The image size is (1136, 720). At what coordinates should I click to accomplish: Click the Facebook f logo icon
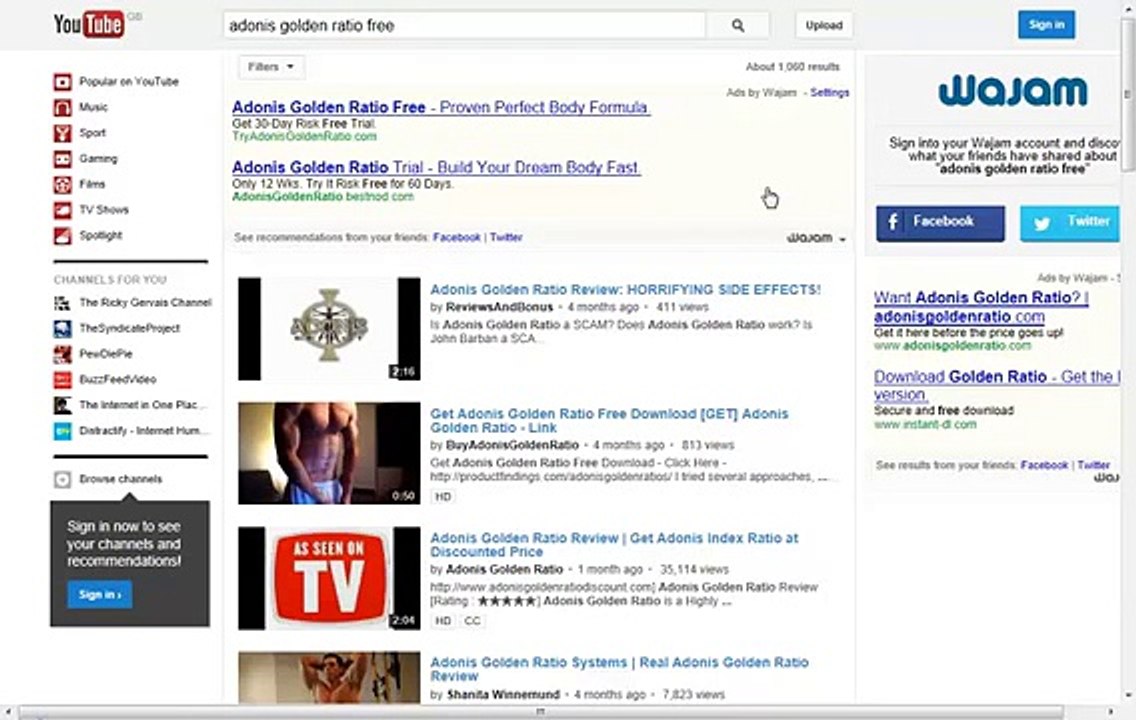(x=893, y=222)
